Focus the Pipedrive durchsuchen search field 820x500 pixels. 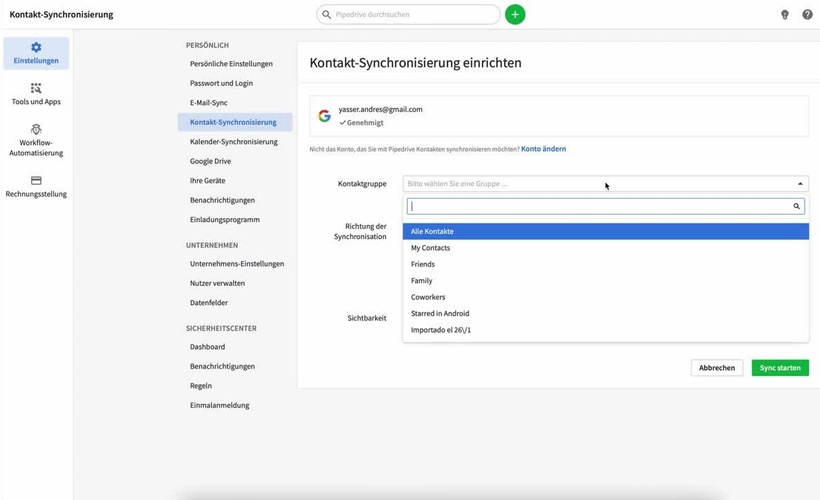point(410,15)
